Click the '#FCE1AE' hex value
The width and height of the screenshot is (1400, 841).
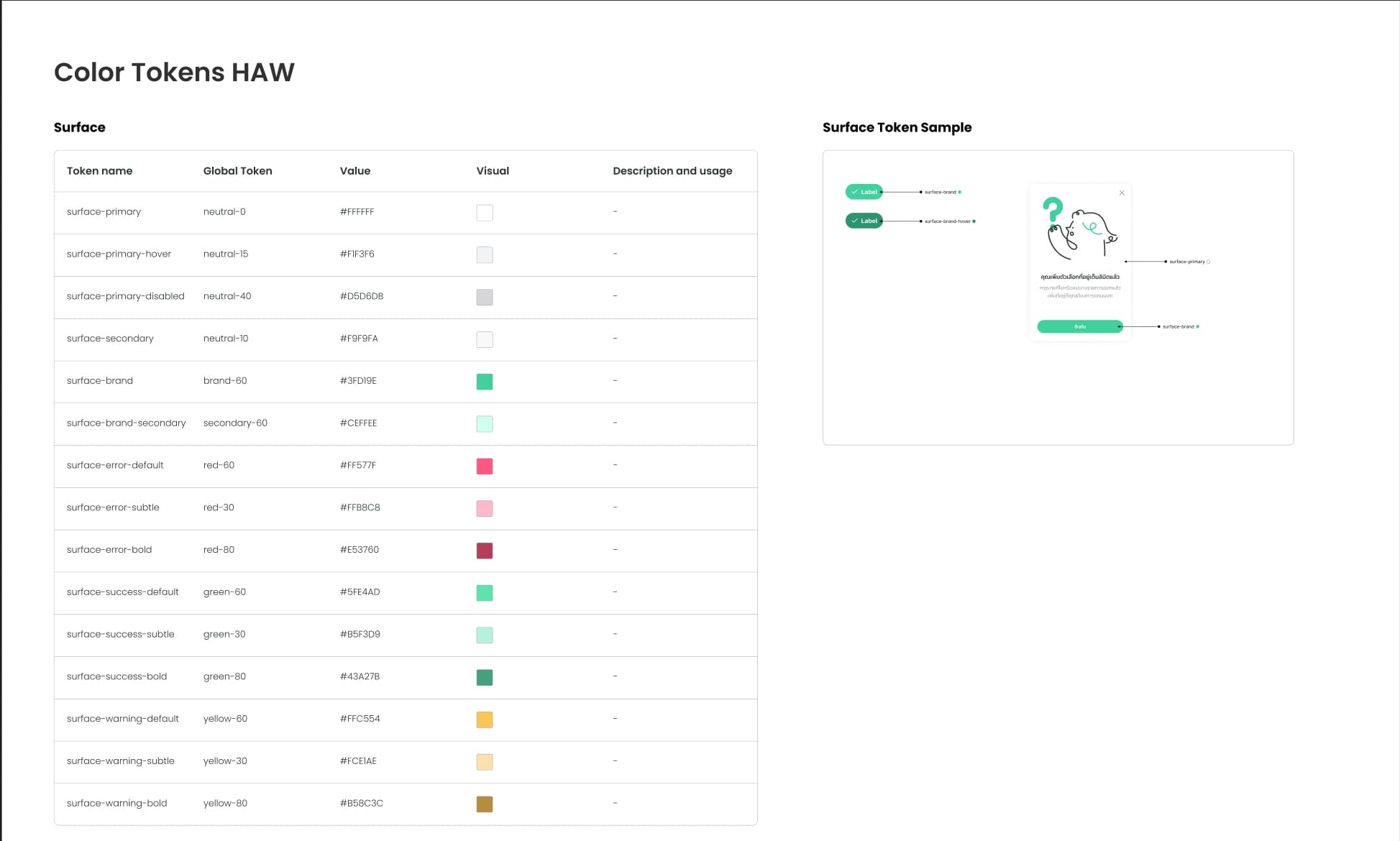pyautogui.click(x=358, y=761)
